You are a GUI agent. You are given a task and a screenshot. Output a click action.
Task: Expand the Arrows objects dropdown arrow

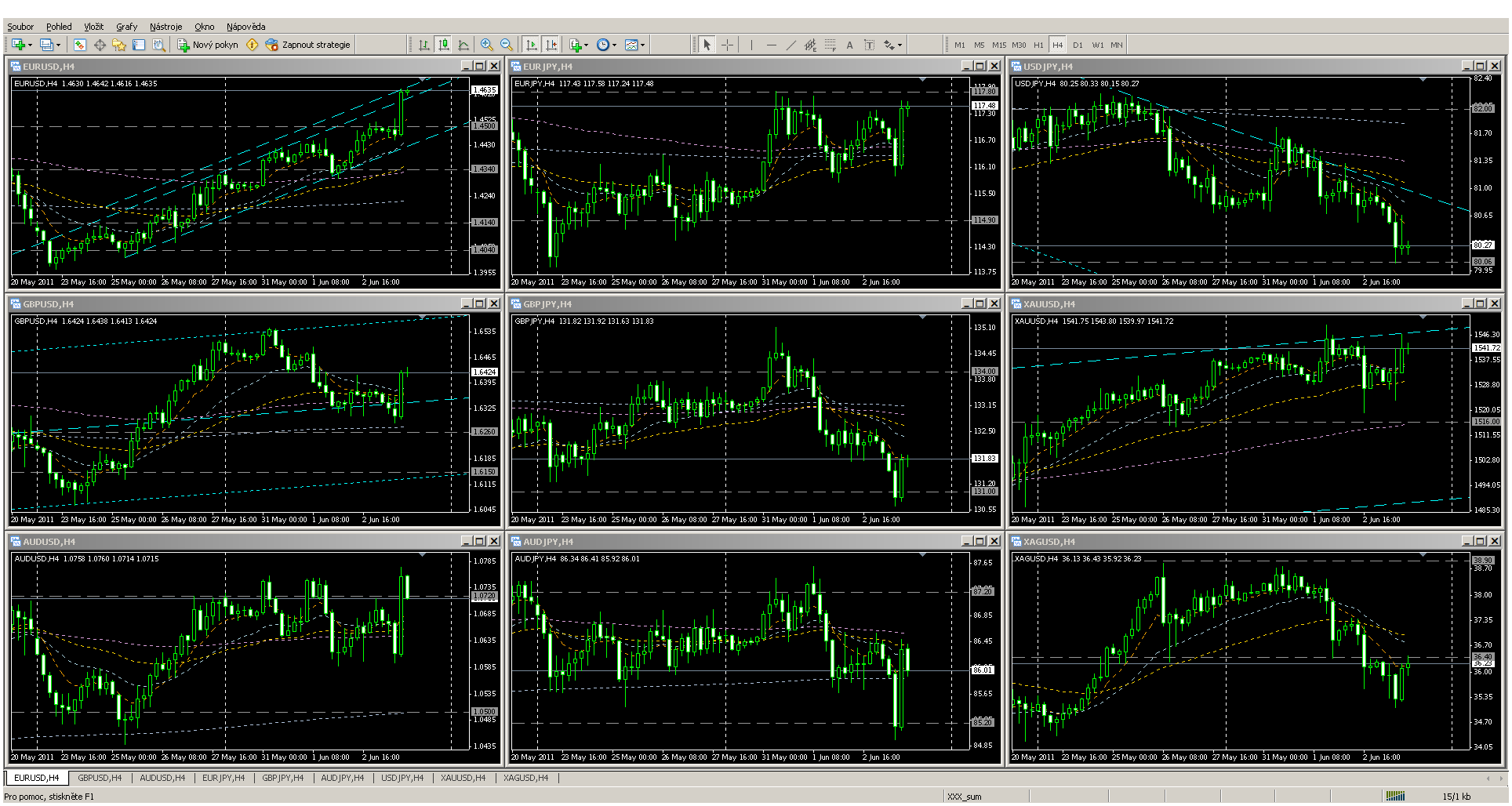coord(900,45)
